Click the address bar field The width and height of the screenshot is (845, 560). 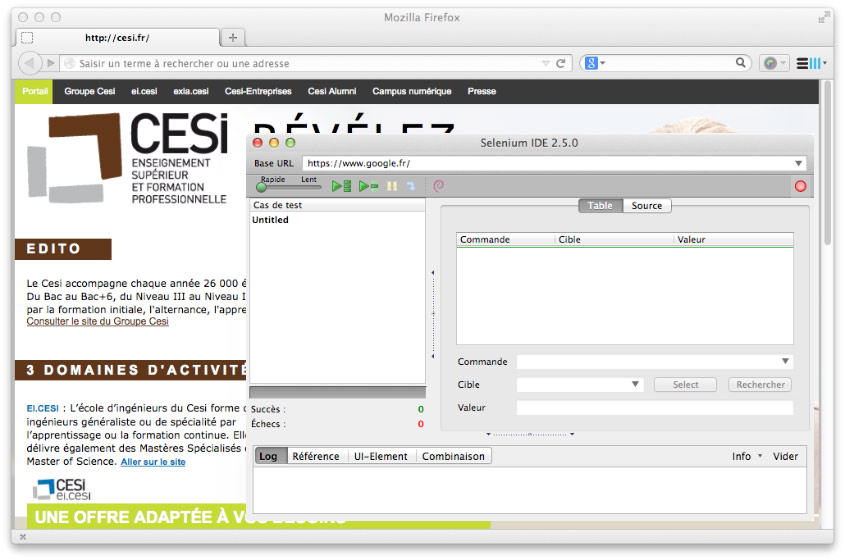coord(307,64)
